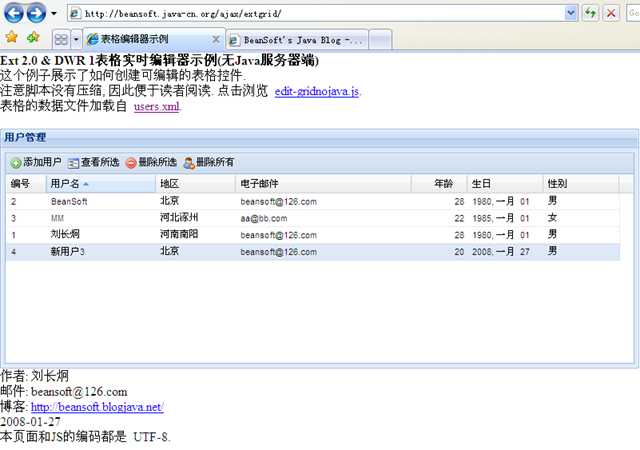Open the edit-gridnojava.js link
The height and width of the screenshot is (450, 640).
(317, 91)
